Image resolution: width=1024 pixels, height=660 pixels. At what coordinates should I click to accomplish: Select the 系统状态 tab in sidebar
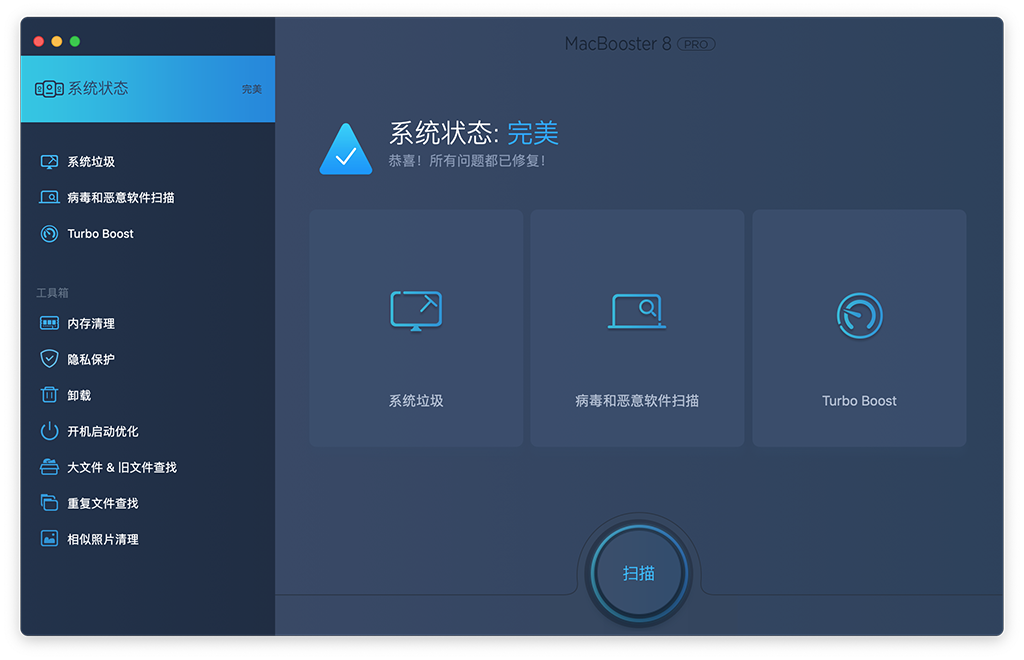tap(148, 89)
